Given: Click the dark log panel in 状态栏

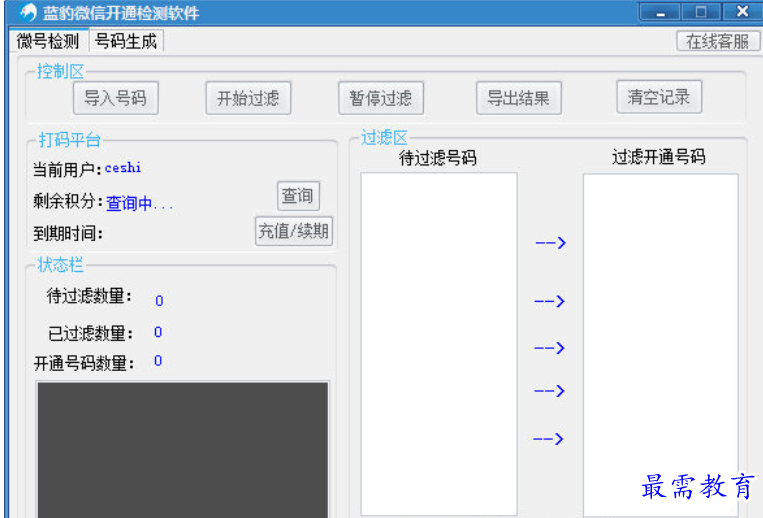Looking at the screenshot, I should (x=183, y=450).
